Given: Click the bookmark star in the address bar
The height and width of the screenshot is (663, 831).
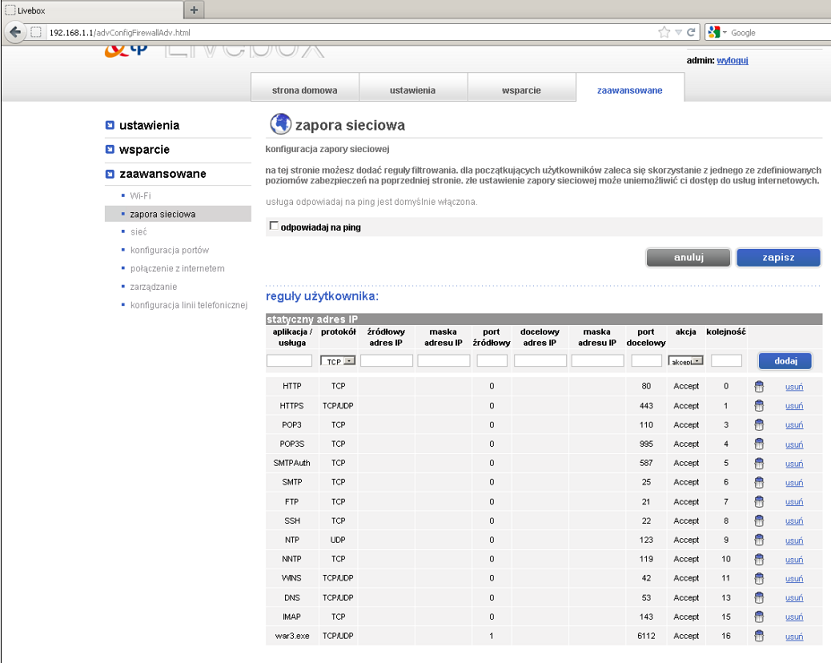Looking at the screenshot, I should pos(664,32).
